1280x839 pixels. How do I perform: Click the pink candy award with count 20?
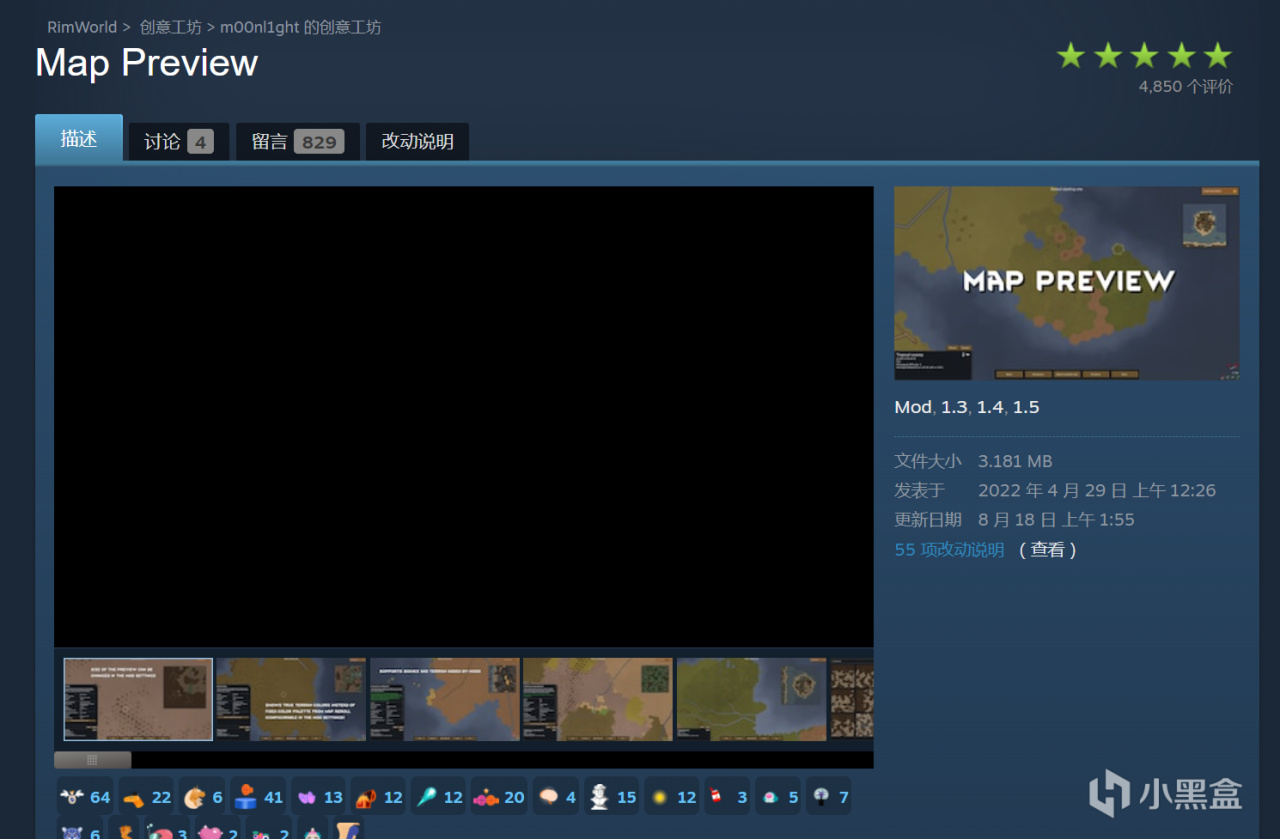pyautogui.click(x=499, y=797)
